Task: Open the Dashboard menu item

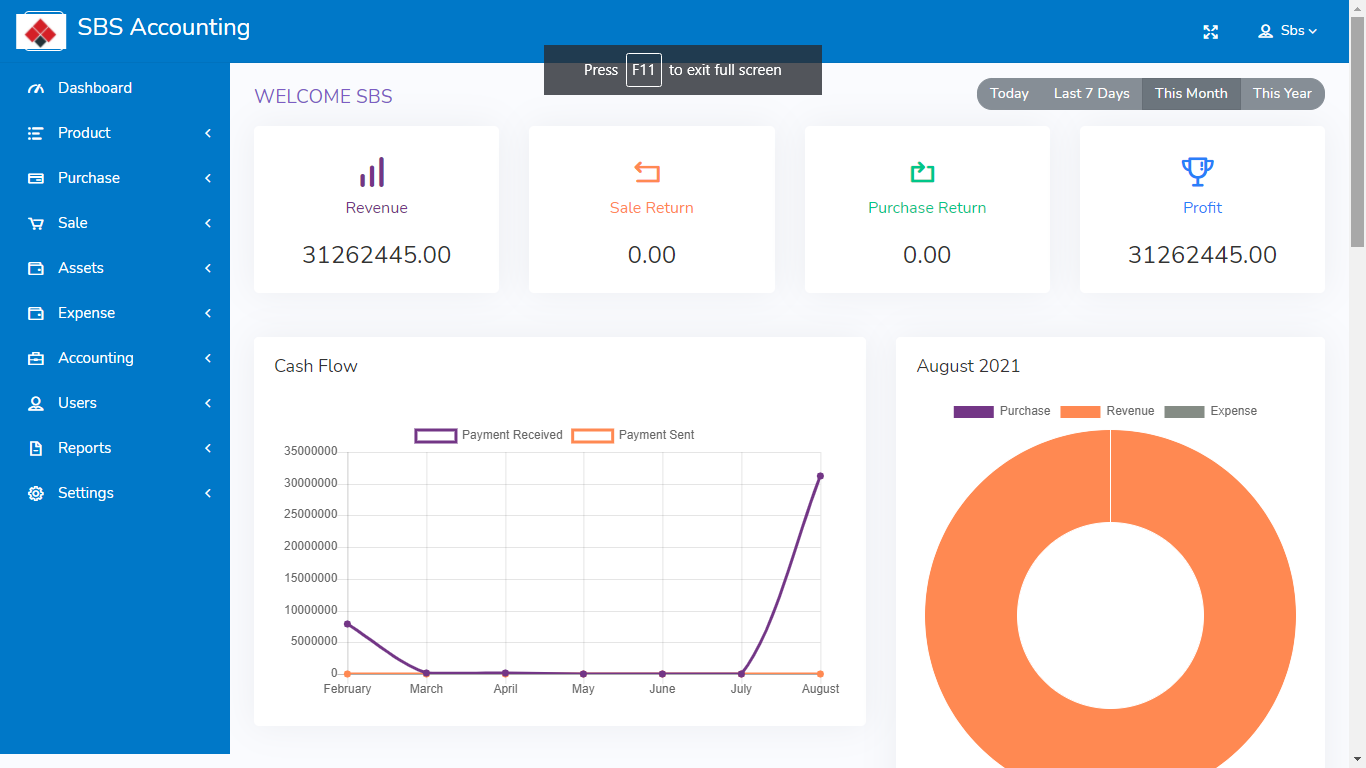Action: click(115, 88)
